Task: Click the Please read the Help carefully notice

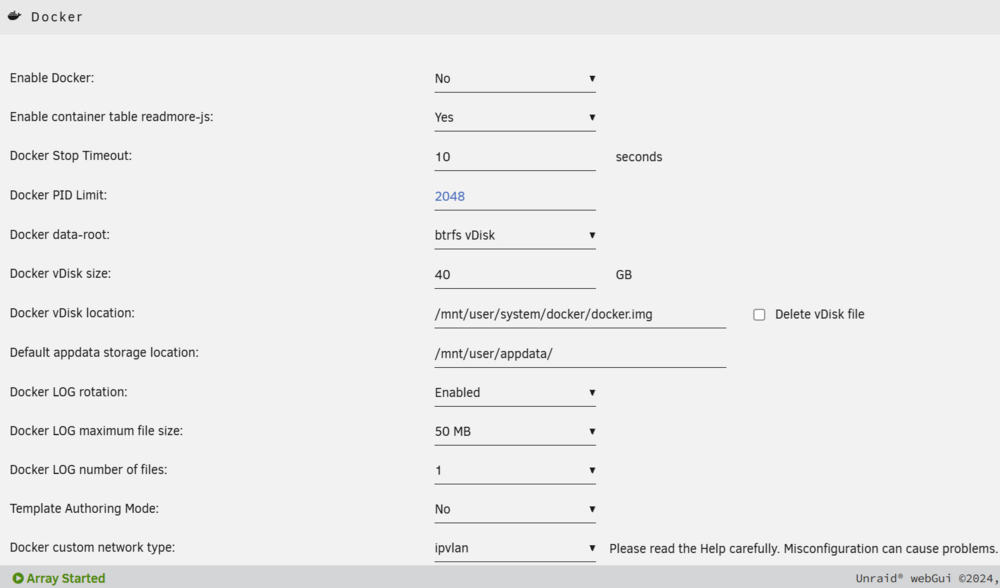Action: point(803,548)
